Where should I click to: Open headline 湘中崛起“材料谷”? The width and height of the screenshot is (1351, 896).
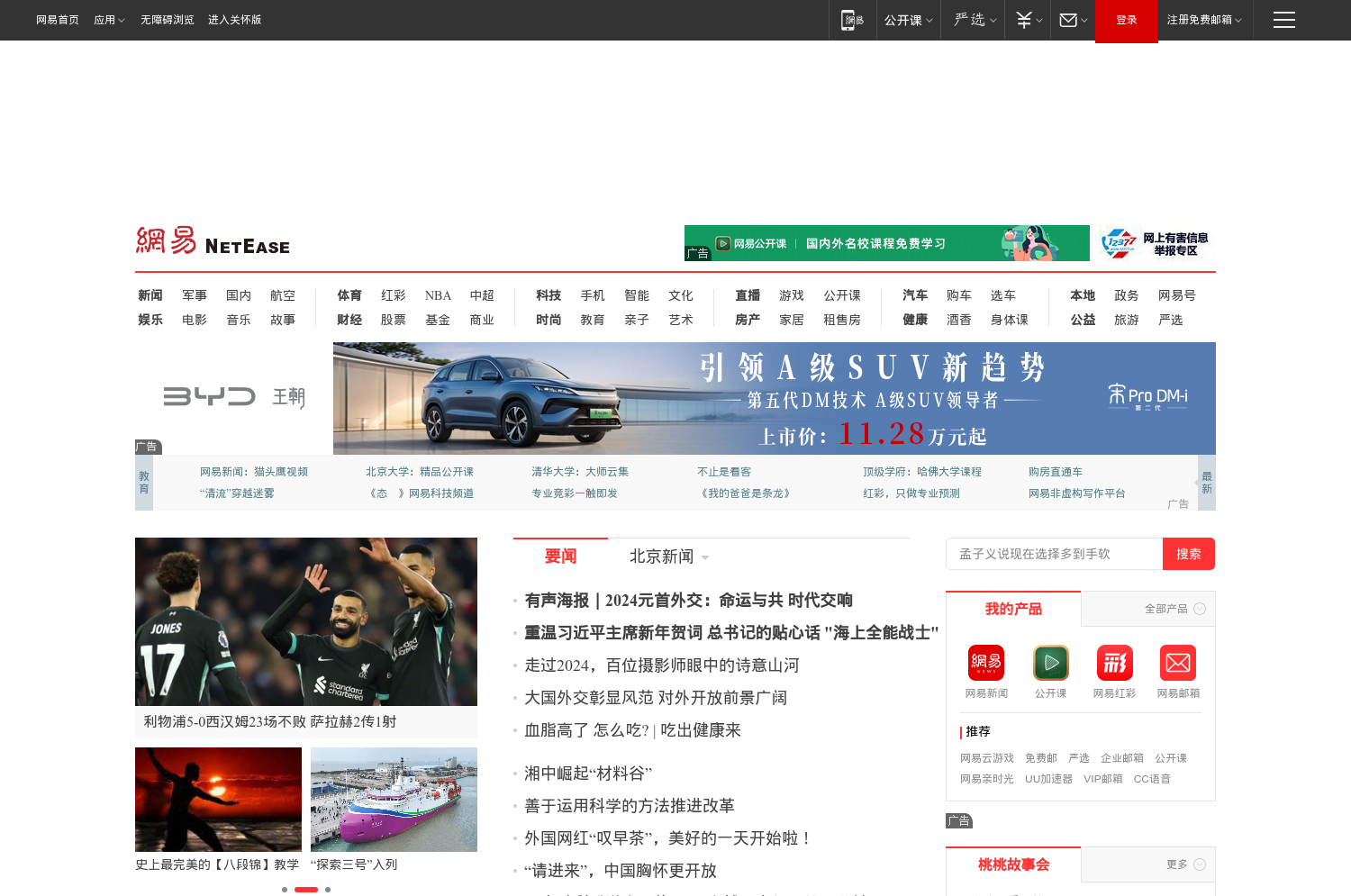click(x=588, y=774)
